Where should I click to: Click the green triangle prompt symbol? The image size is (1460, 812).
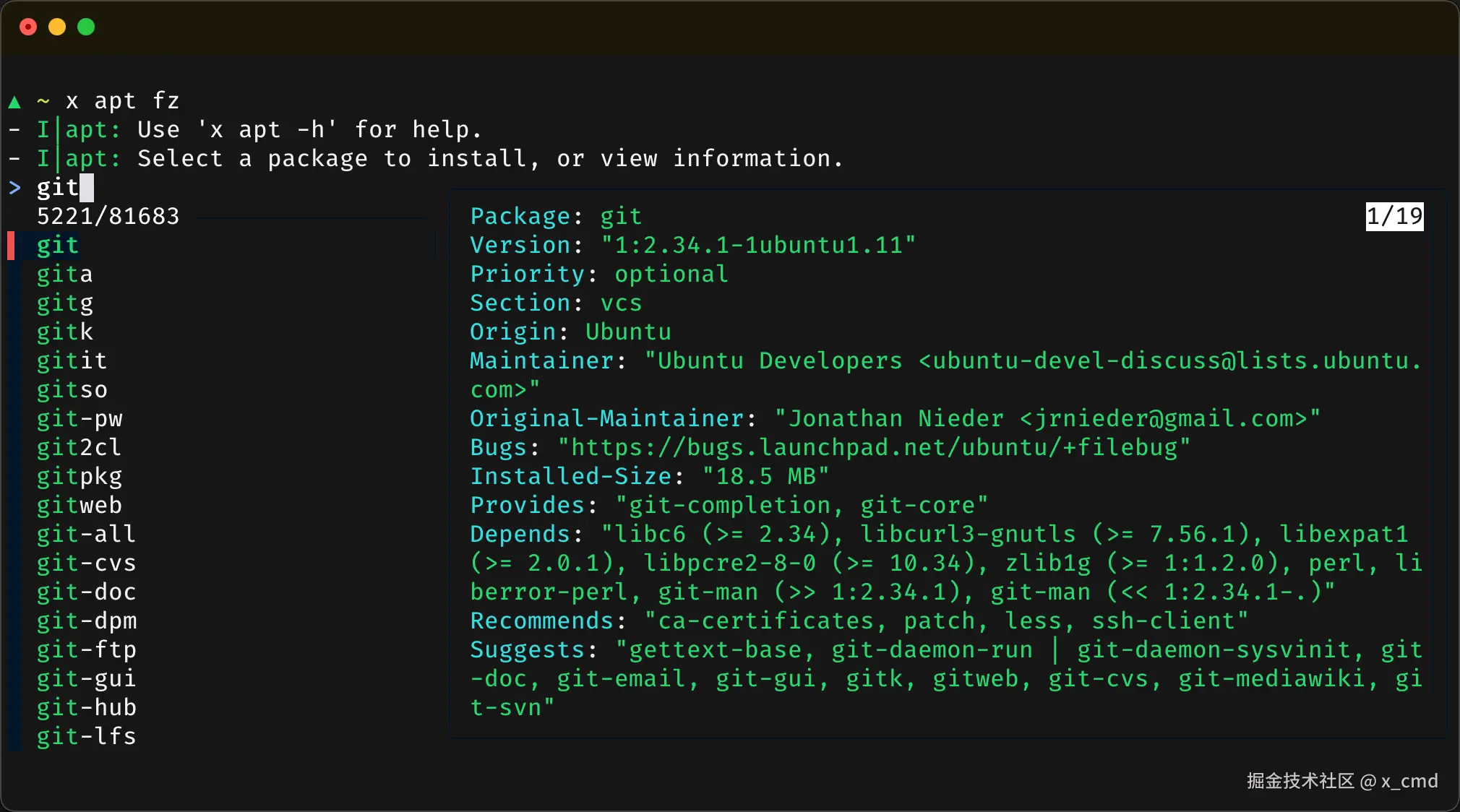coord(14,101)
